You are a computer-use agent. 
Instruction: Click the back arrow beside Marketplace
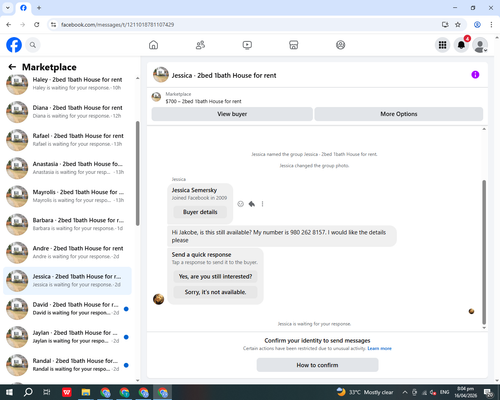(12, 67)
